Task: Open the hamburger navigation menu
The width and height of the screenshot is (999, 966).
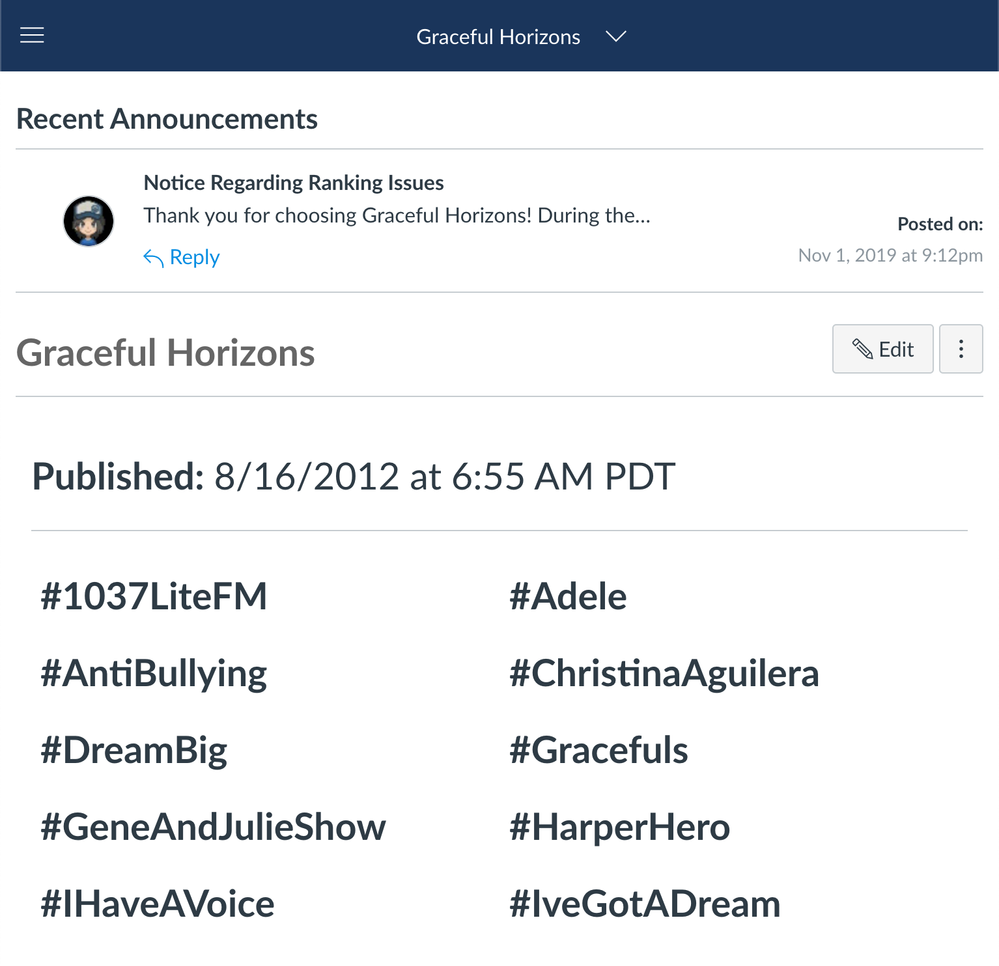Action: [x=32, y=36]
